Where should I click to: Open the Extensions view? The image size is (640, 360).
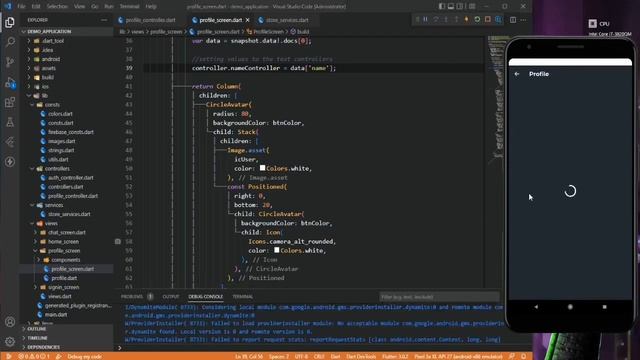click(x=10, y=102)
